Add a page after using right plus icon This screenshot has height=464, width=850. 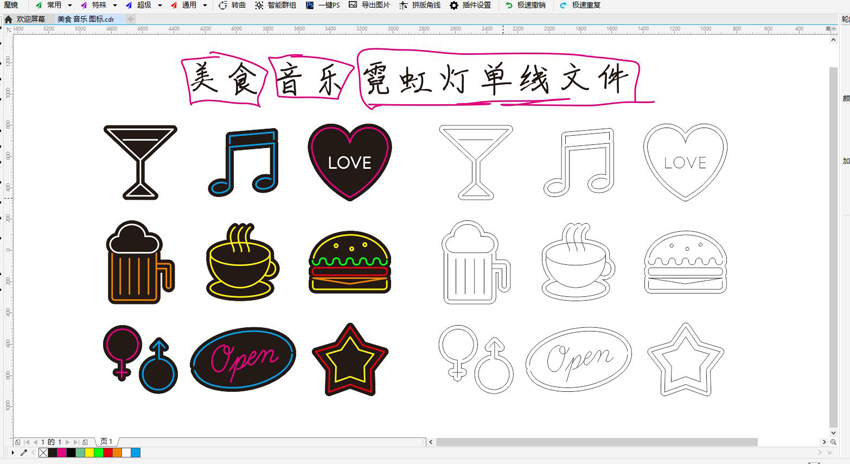point(85,442)
